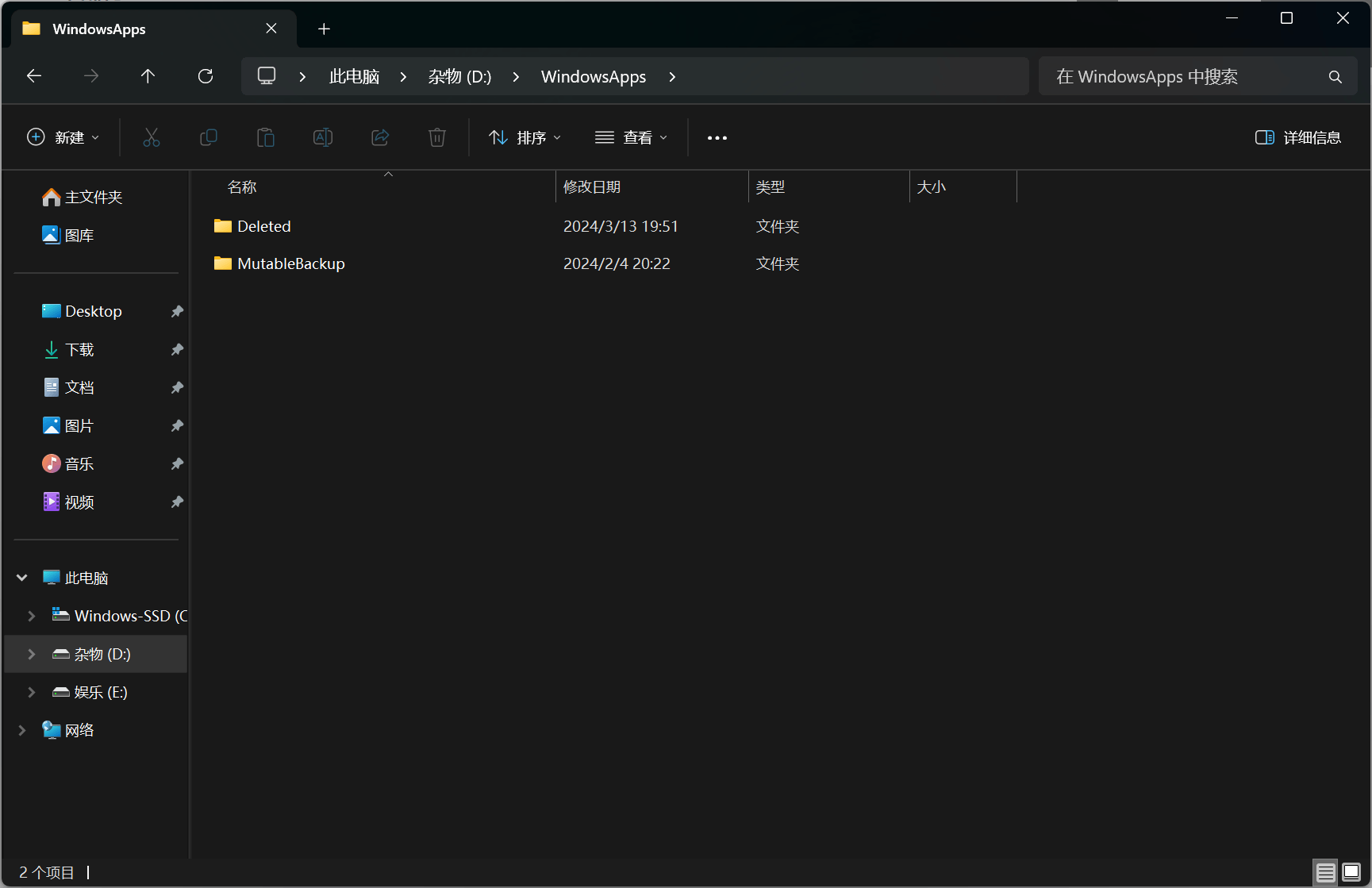Select the WindowsApps tab

(154, 29)
